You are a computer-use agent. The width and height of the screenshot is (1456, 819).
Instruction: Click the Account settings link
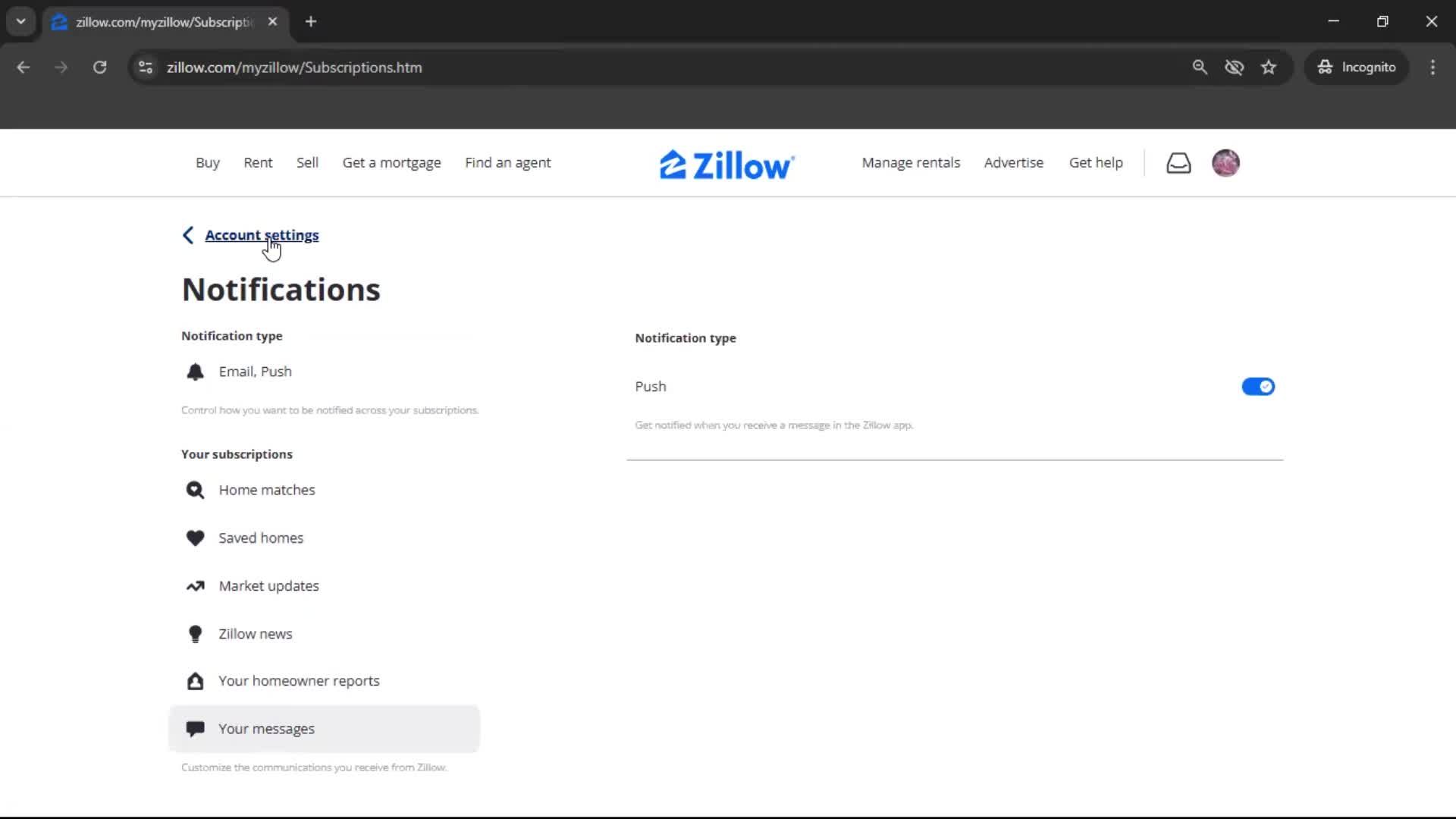tap(262, 235)
